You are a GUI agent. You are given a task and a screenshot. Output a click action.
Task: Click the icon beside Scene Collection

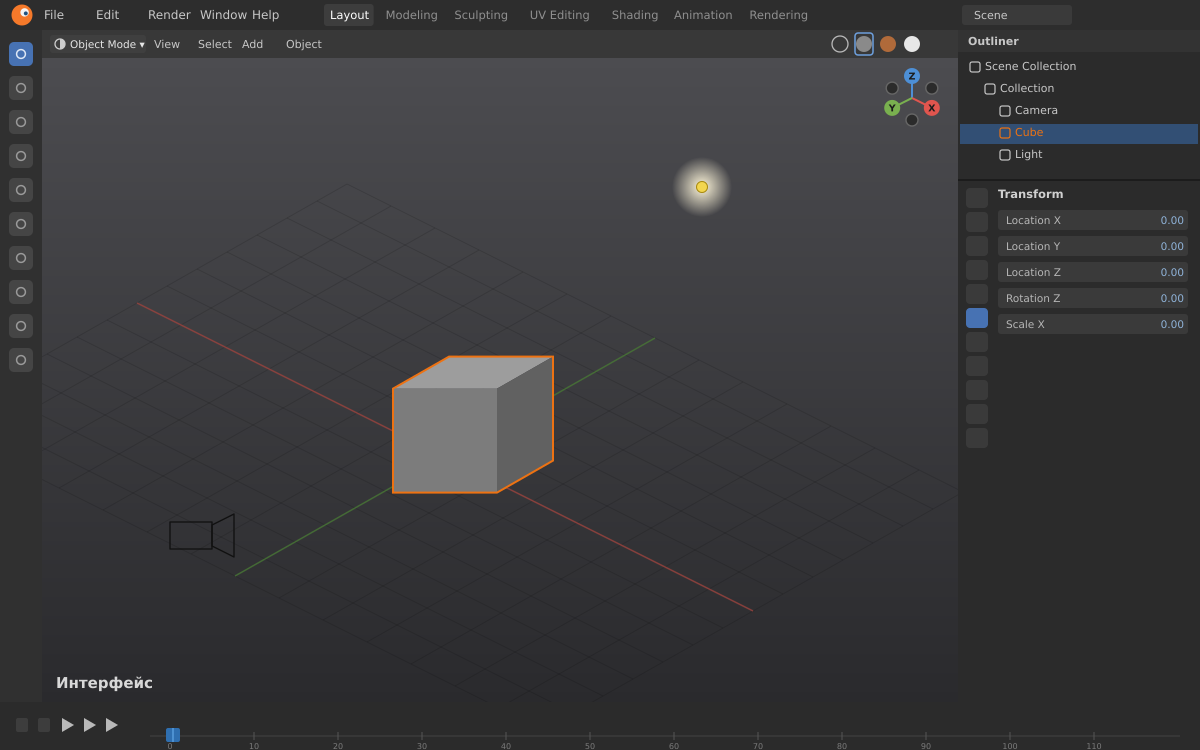coord(975,67)
